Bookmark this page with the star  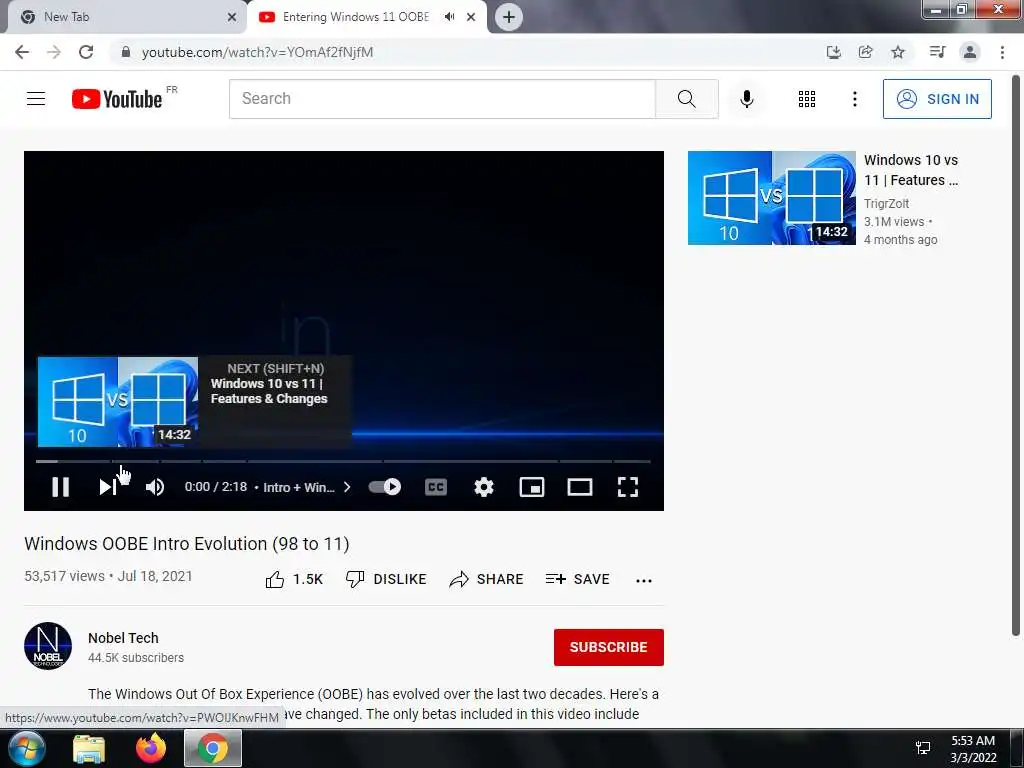(x=898, y=52)
